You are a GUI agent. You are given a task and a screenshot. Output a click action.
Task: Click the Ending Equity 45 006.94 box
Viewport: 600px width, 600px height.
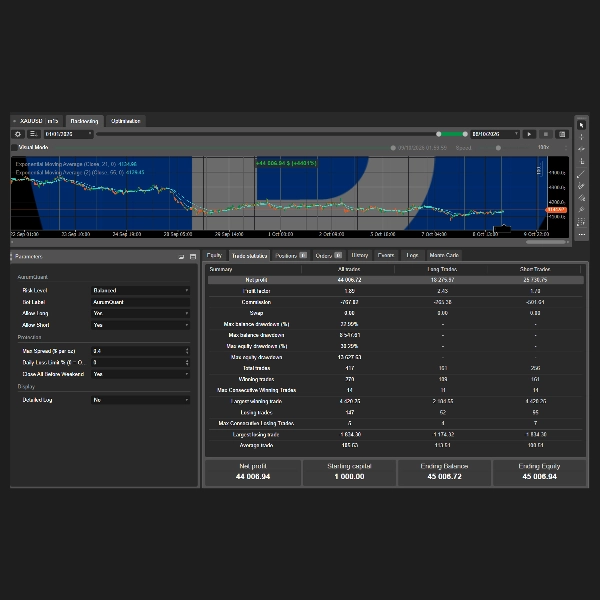540,472
